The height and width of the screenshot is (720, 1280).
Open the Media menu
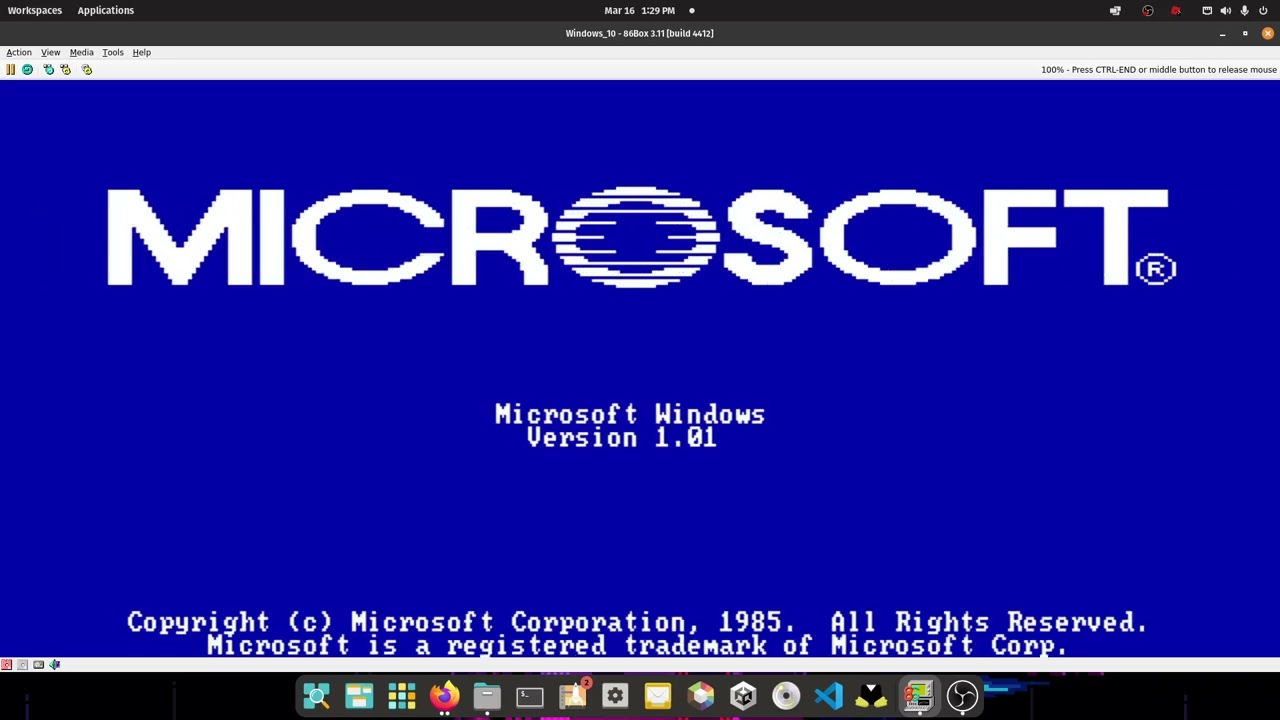[81, 52]
